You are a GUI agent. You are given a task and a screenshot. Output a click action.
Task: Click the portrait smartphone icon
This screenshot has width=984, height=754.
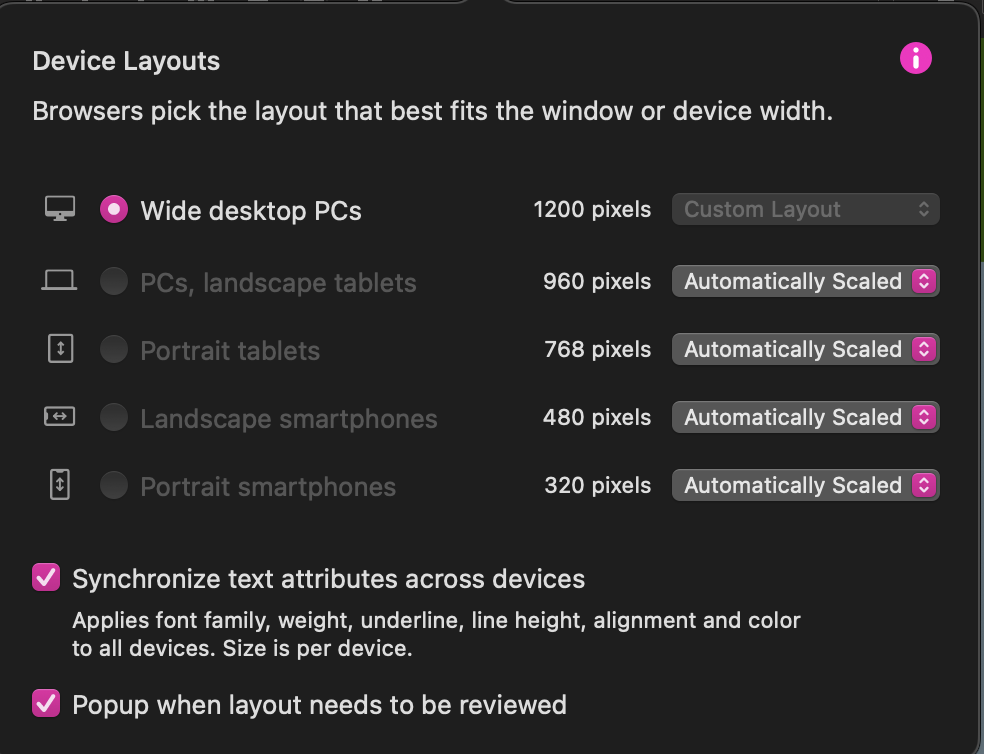click(60, 485)
